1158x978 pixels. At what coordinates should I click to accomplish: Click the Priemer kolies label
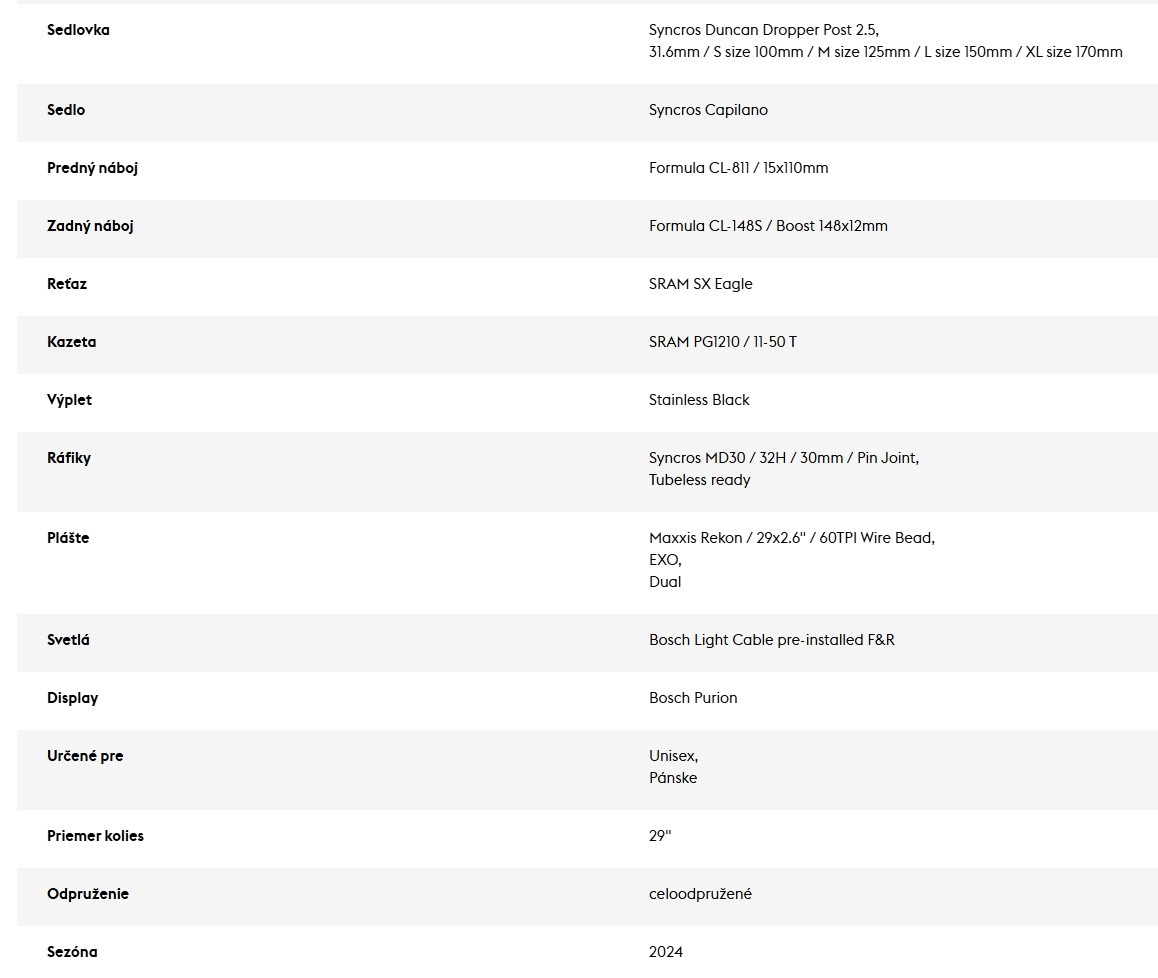pos(95,836)
